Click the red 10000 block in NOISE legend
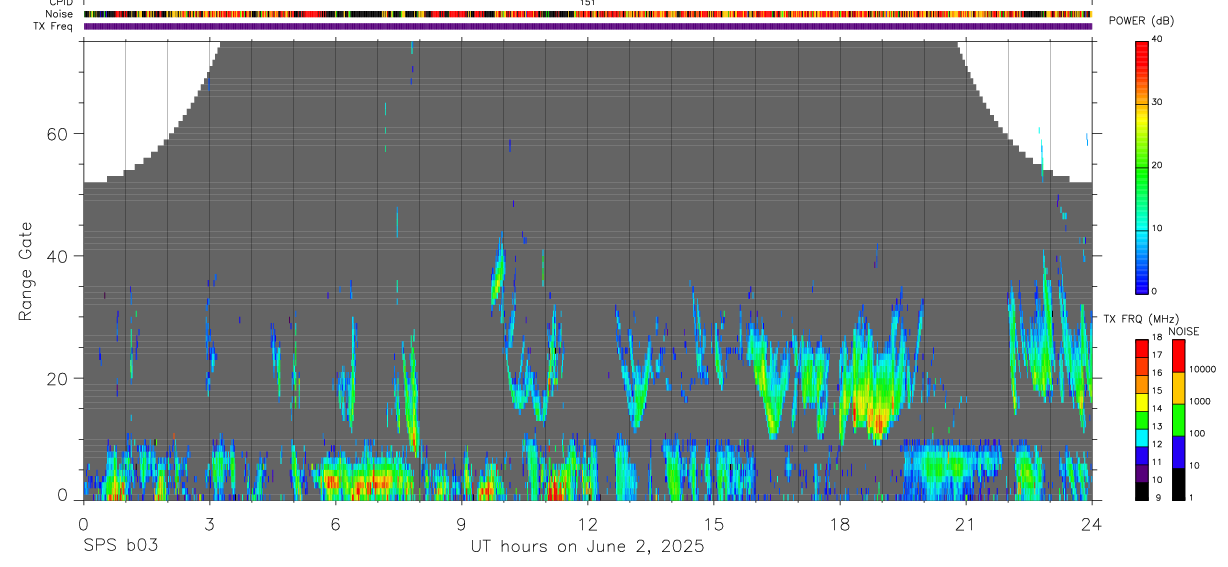The width and height of the screenshot is (1228, 567). point(1178,356)
